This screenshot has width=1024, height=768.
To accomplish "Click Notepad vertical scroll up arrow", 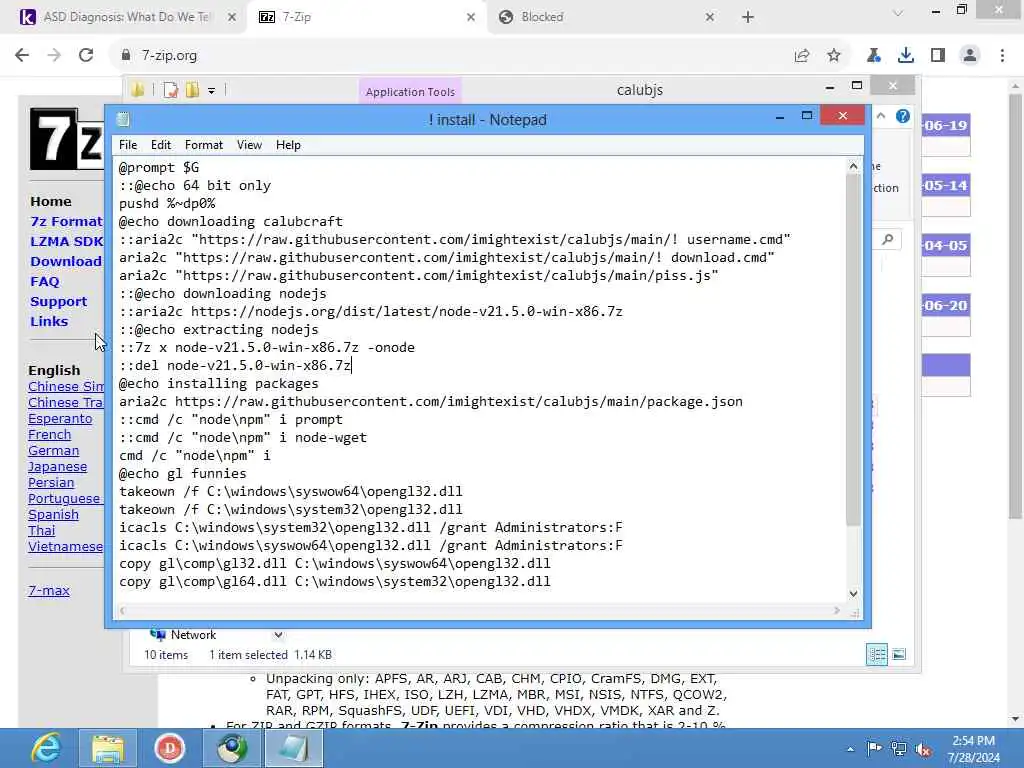I will click(853, 167).
